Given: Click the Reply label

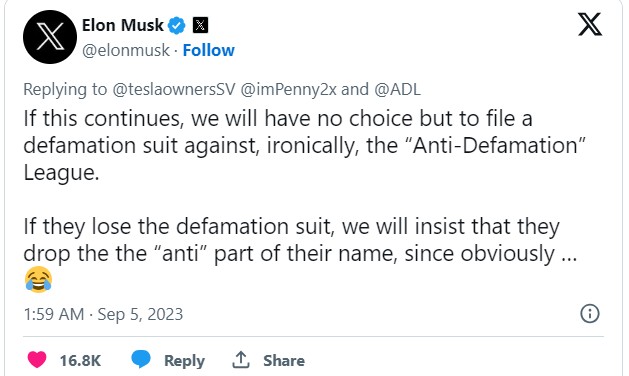Looking at the screenshot, I should [x=184, y=360].
